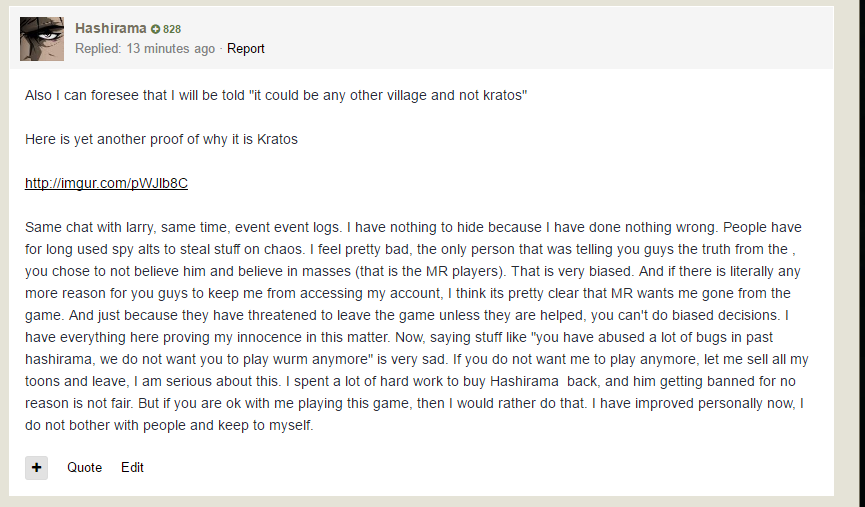The height and width of the screenshot is (507, 865).
Task: Report this post
Action: [x=246, y=48]
